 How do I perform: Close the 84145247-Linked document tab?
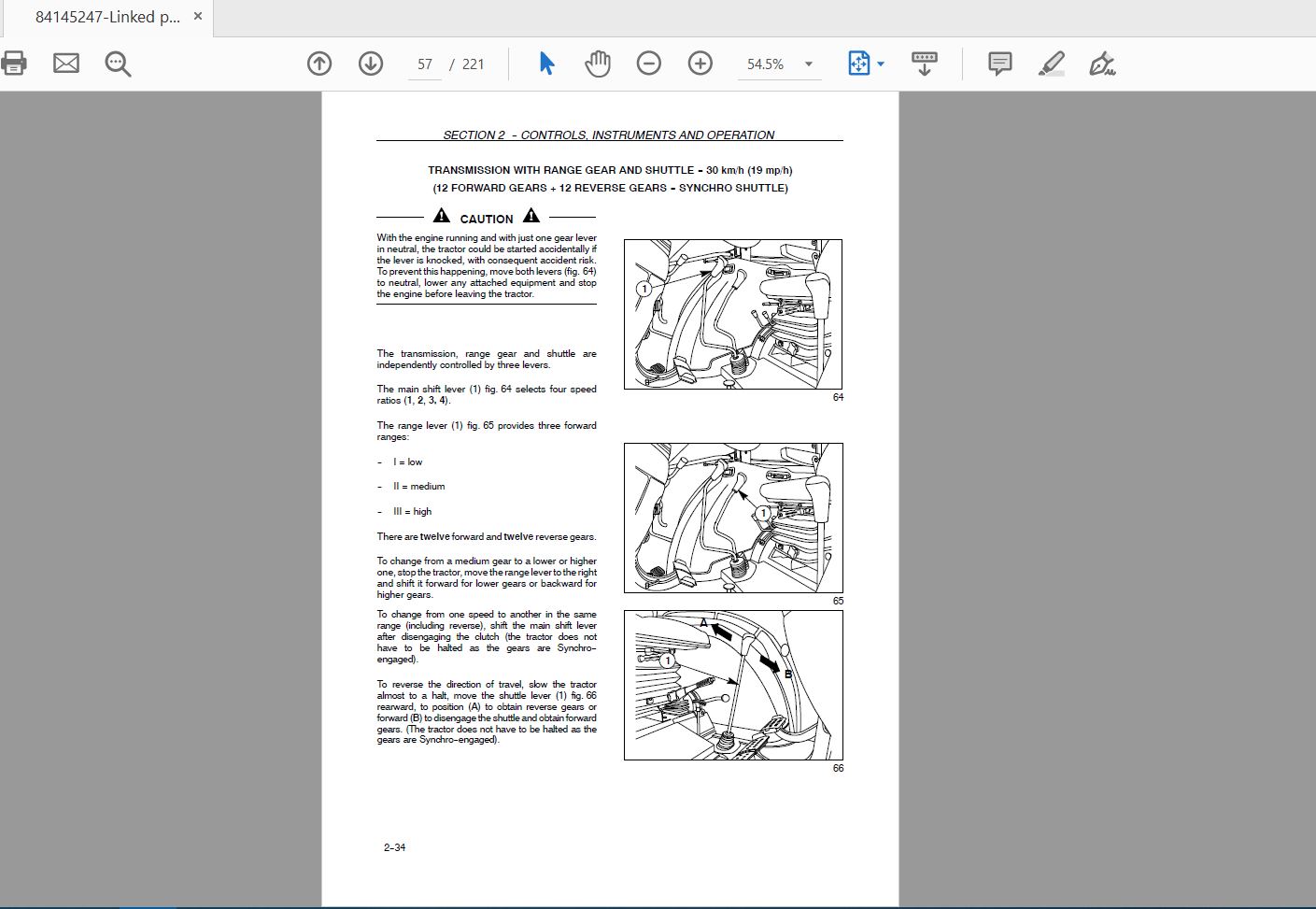(x=197, y=17)
